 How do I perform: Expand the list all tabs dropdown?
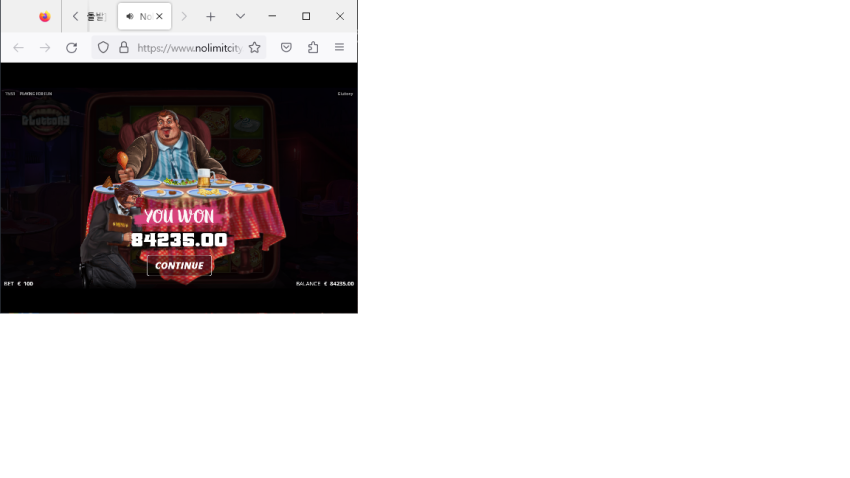click(x=240, y=17)
